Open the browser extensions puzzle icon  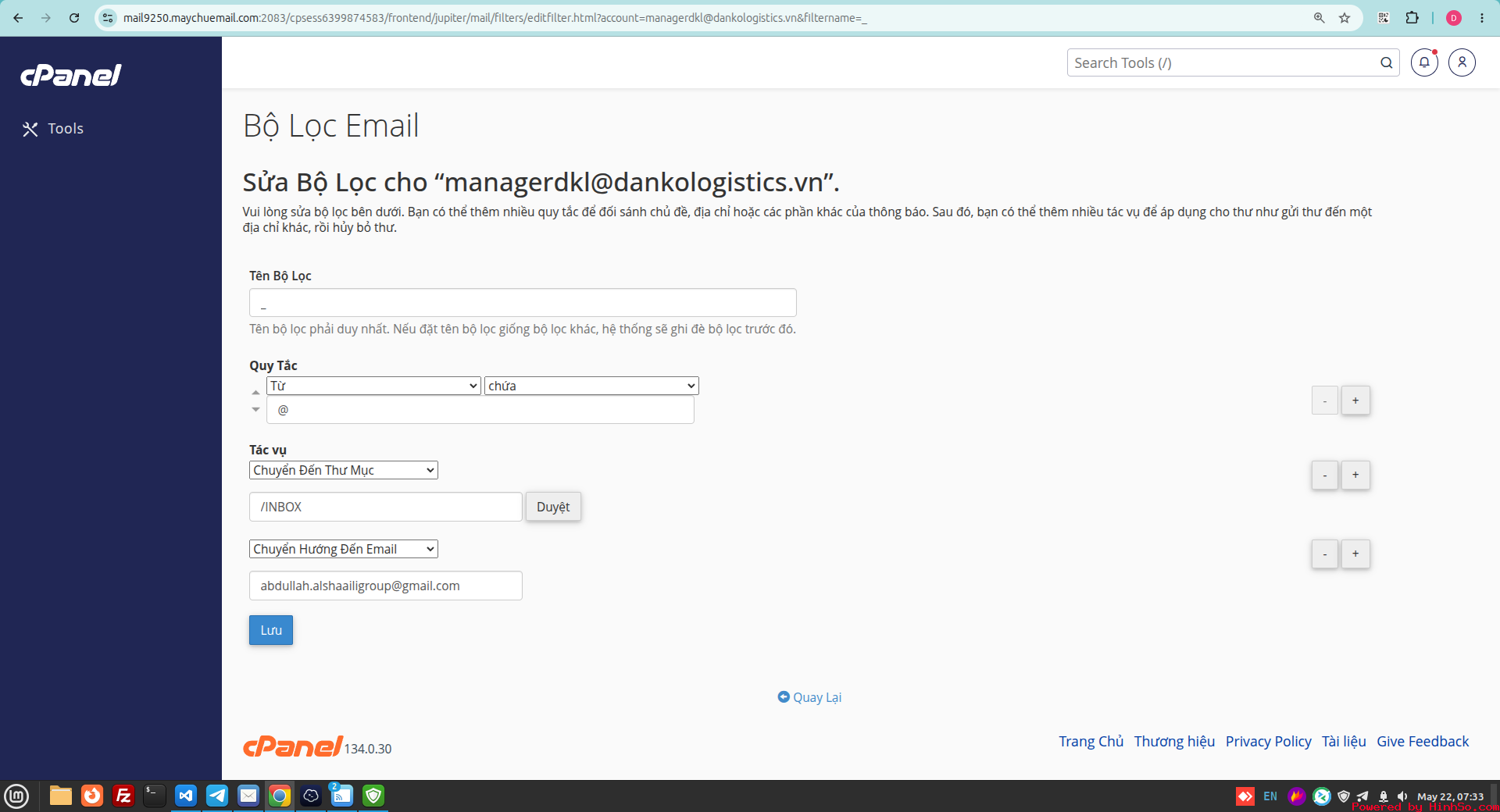coord(1412,17)
